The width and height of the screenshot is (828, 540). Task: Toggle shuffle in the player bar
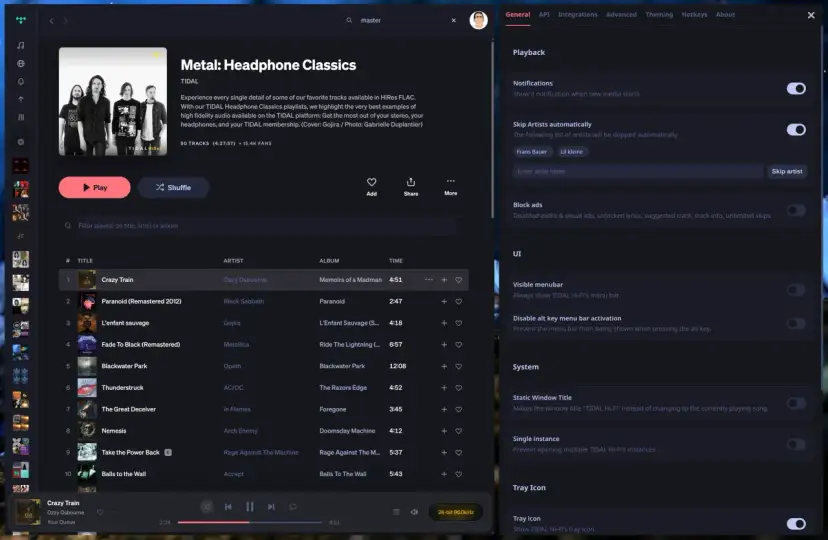tap(207, 507)
